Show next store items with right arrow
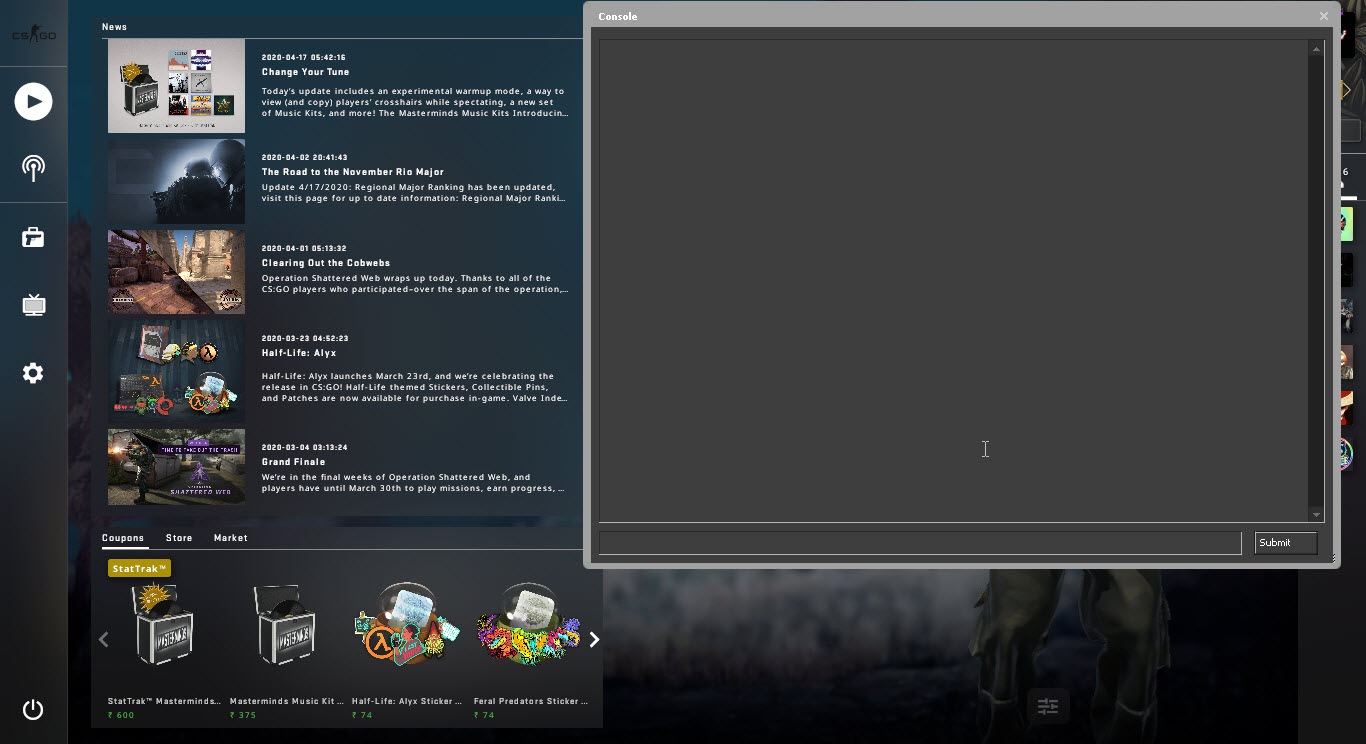The height and width of the screenshot is (744, 1366). (x=594, y=639)
